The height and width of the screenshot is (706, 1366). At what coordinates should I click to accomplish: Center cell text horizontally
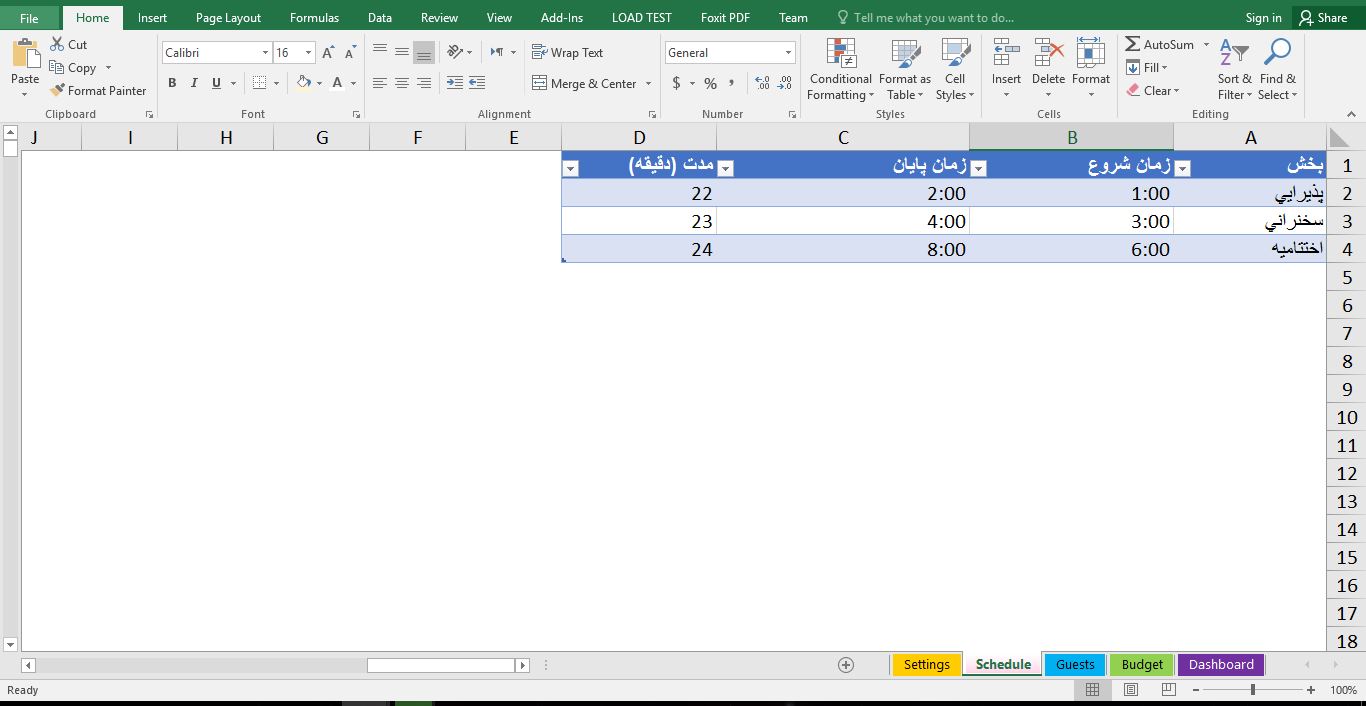pyautogui.click(x=402, y=83)
